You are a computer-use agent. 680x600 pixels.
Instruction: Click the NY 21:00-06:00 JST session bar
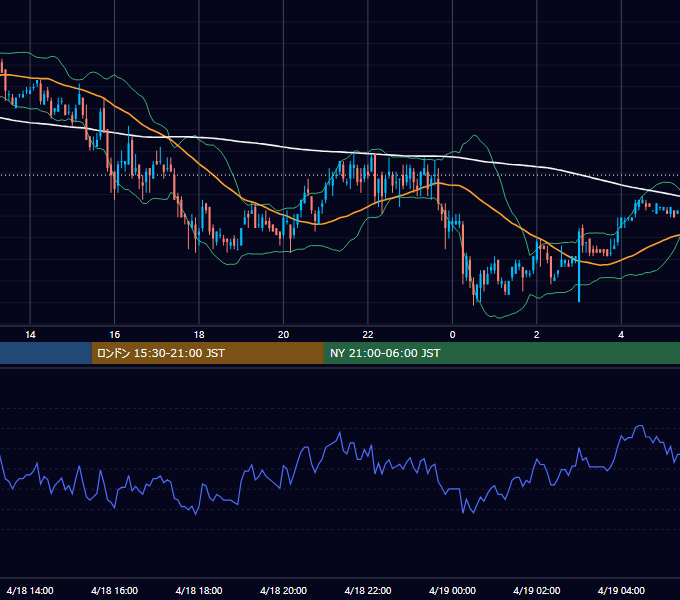tap(502, 353)
